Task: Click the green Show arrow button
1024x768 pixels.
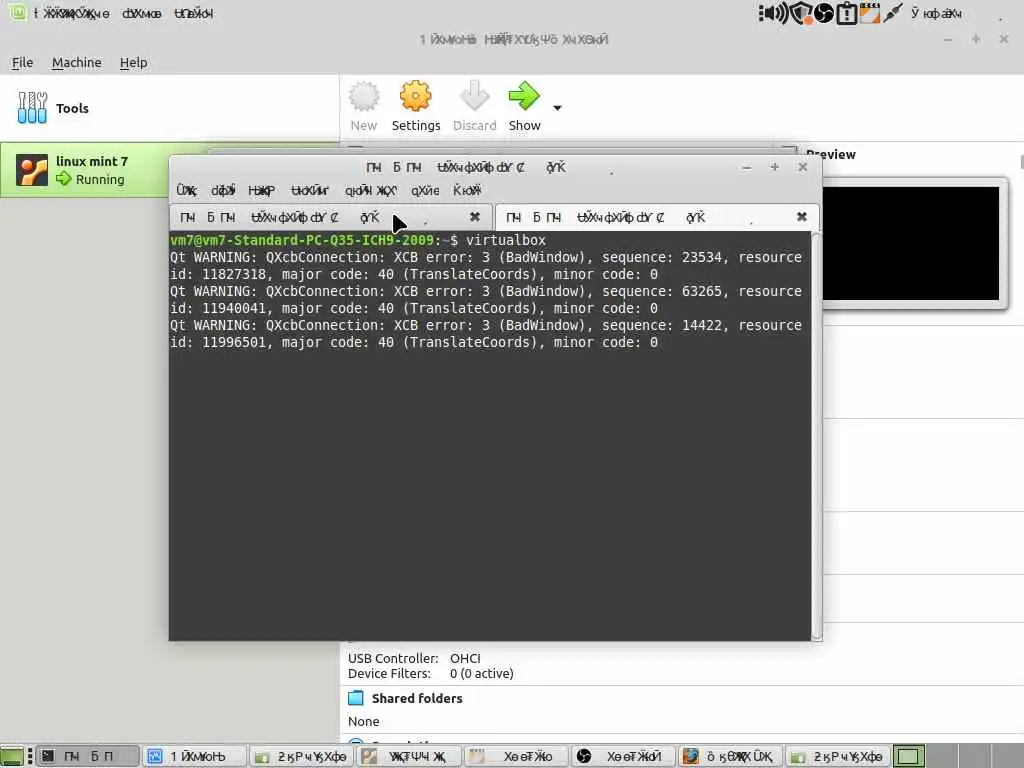Action: (x=524, y=96)
